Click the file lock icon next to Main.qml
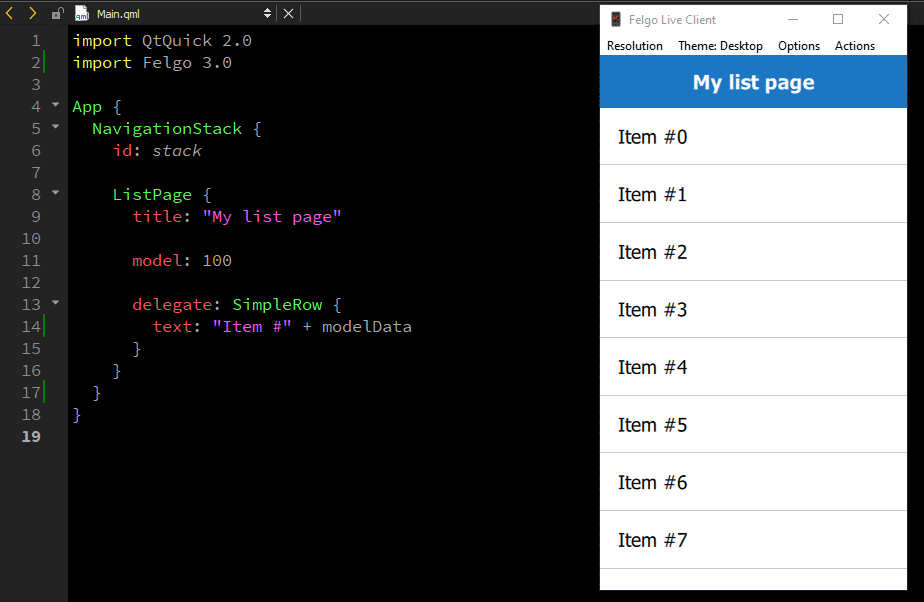The width and height of the screenshot is (924, 602). point(57,13)
